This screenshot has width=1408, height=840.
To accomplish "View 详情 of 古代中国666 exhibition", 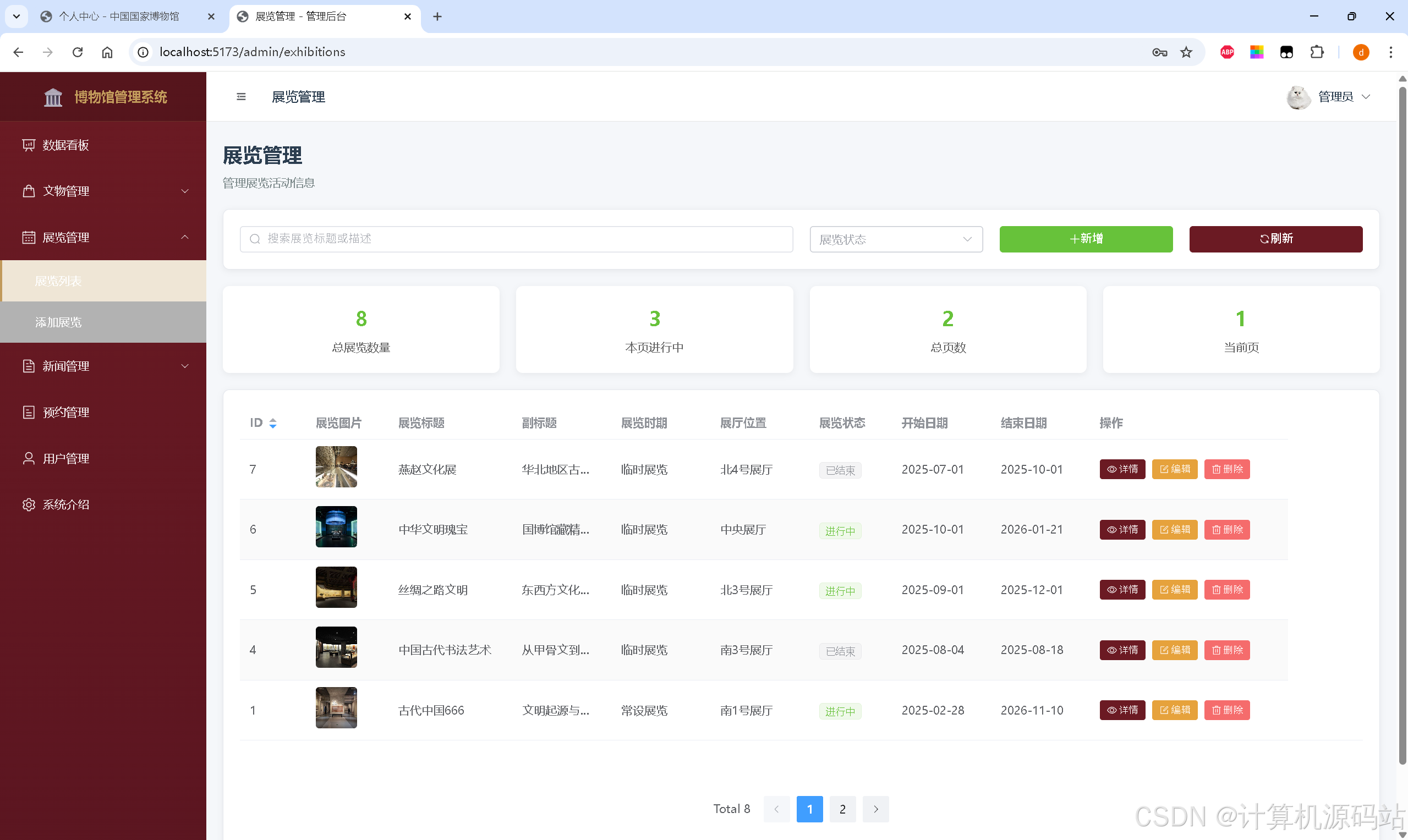I will (1122, 710).
